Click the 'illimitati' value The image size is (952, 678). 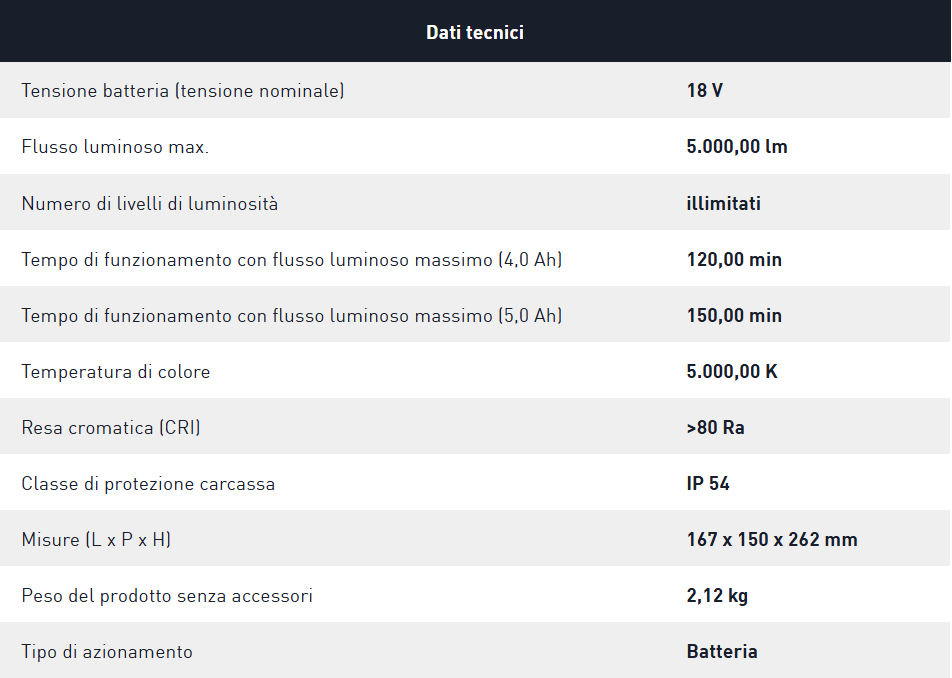point(723,204)
